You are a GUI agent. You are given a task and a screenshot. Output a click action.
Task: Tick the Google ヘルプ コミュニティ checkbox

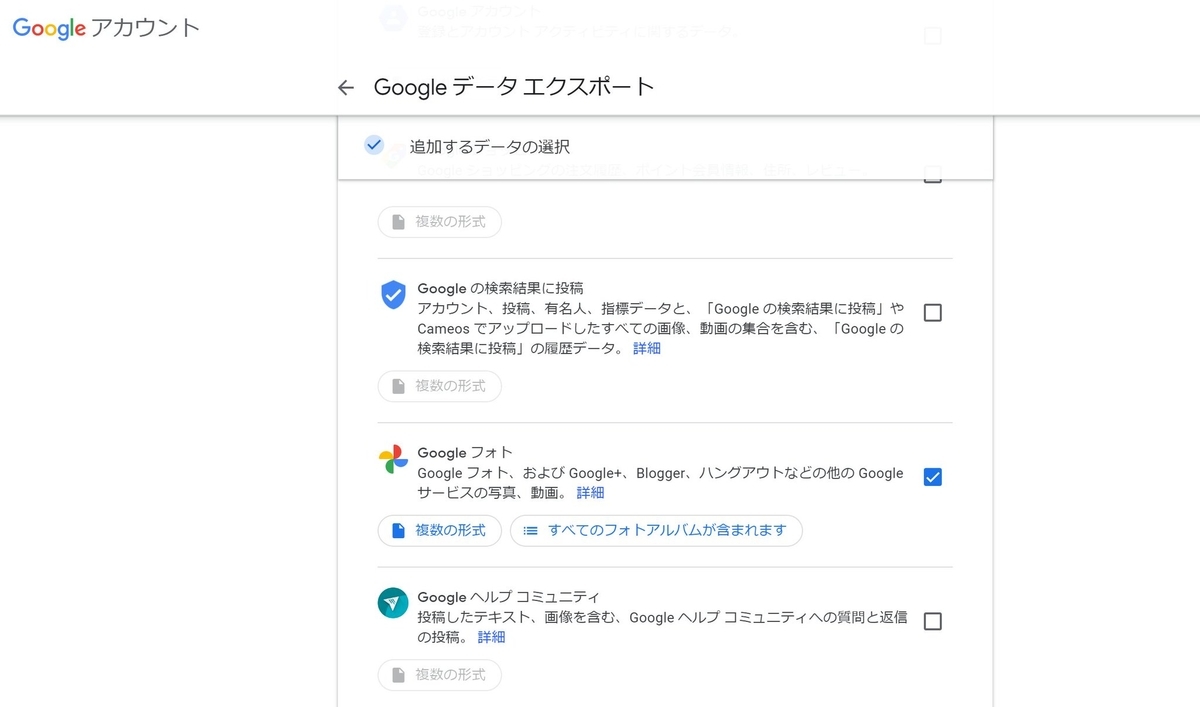pos(933,621)
